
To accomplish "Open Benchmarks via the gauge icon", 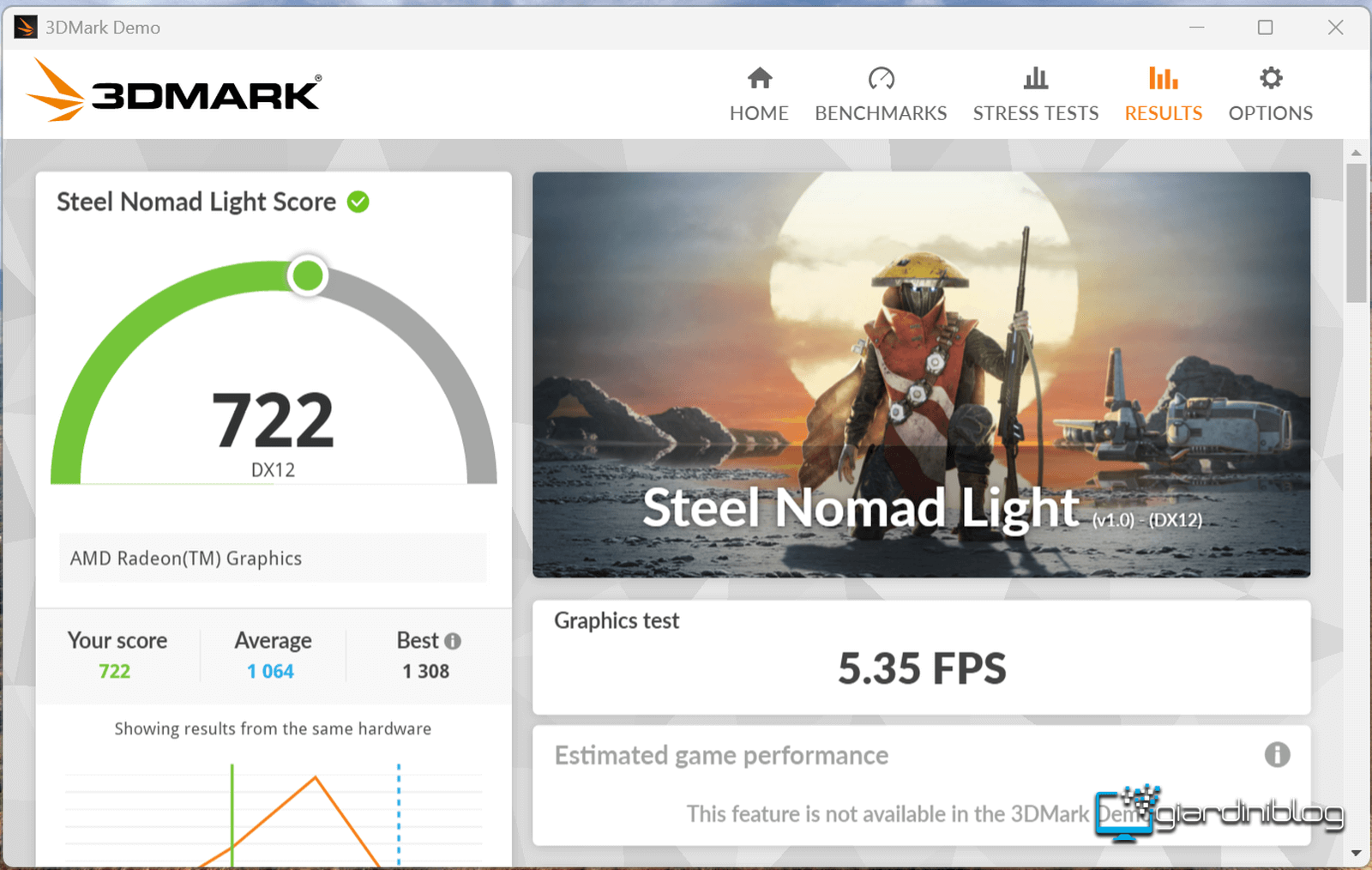I will [881, 79].
